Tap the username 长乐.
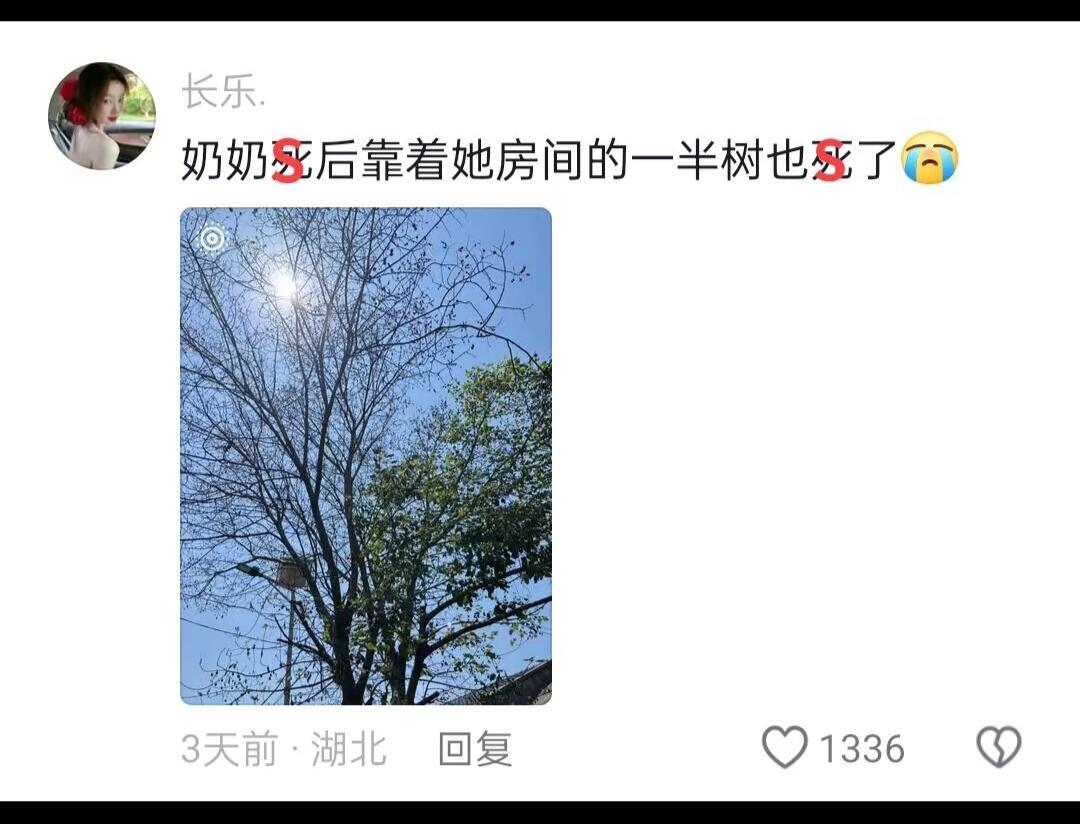Image resolution: width=1080 pixels, height=824 pixels. tap(222, 92)
